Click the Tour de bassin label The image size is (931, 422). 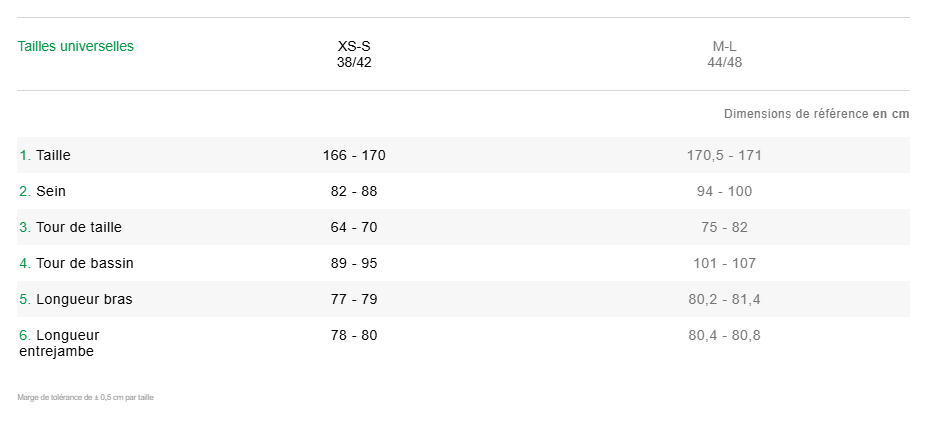coord(84,263)
